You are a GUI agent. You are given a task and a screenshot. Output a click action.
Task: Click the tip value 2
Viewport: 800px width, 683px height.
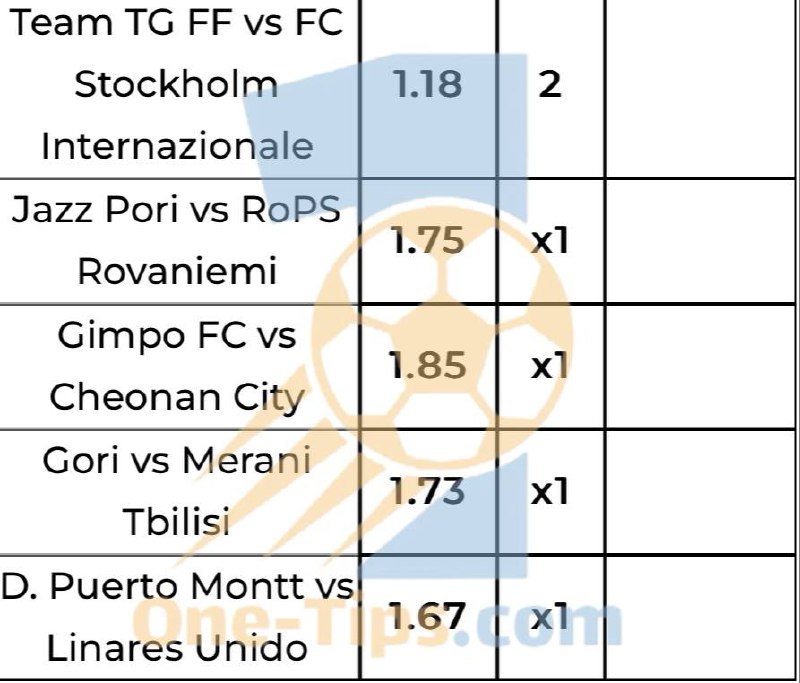[550, 85]
